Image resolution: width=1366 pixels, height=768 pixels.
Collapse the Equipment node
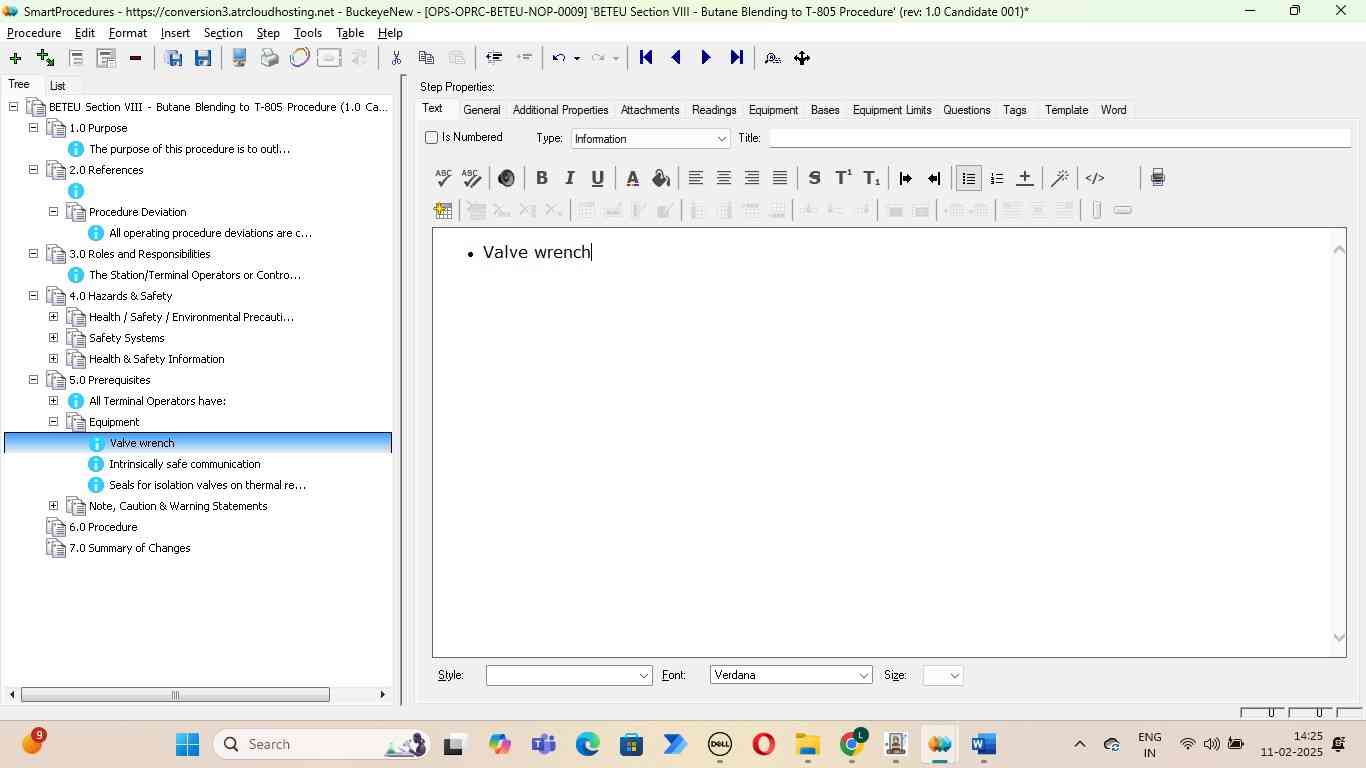(x=53, y=422)
